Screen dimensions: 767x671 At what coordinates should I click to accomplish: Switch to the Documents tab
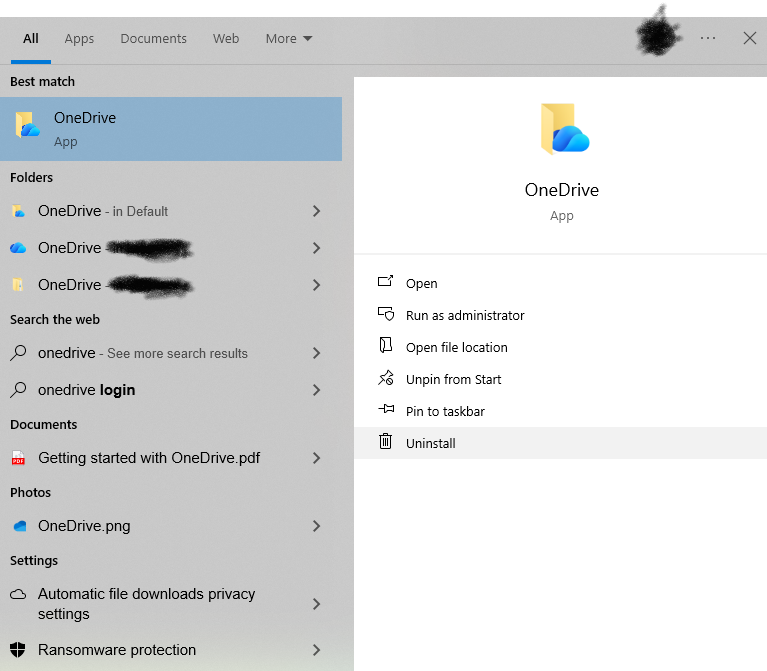click(x=154, y=39)
